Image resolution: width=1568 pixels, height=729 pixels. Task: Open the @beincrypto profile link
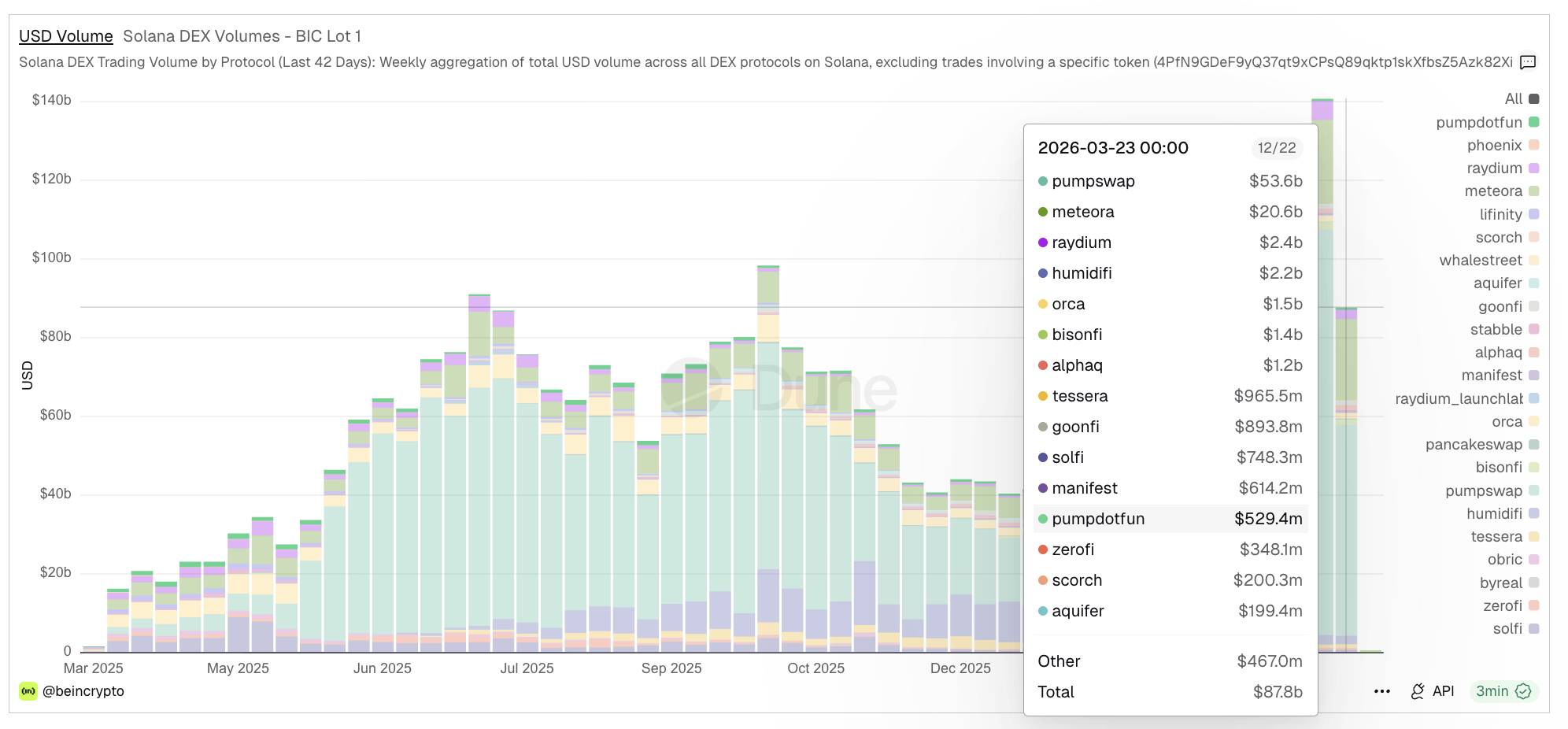tap(84, 691)
